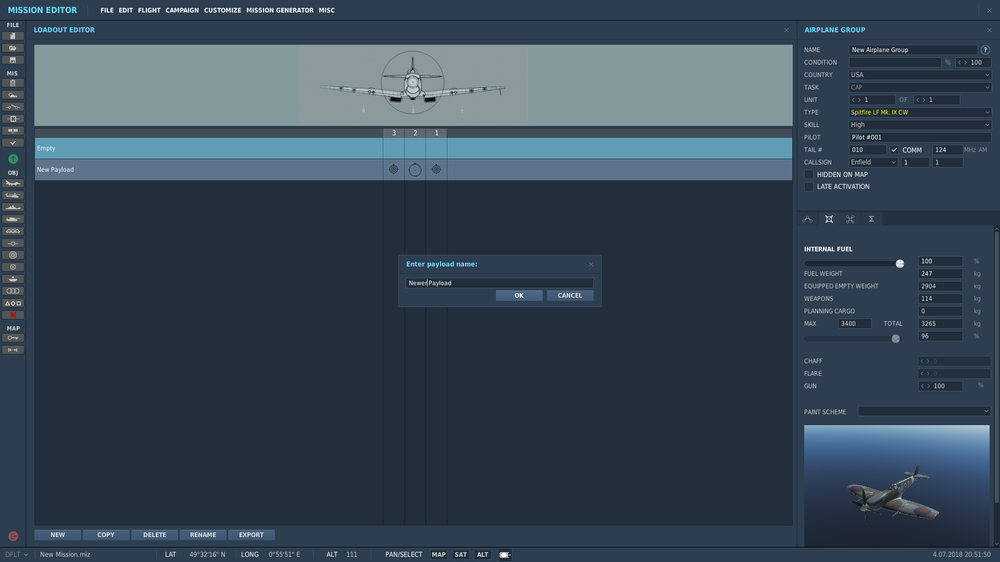1000x562 pixels.
Task: Open the FILE menu
Action: [x=107, y=10]
